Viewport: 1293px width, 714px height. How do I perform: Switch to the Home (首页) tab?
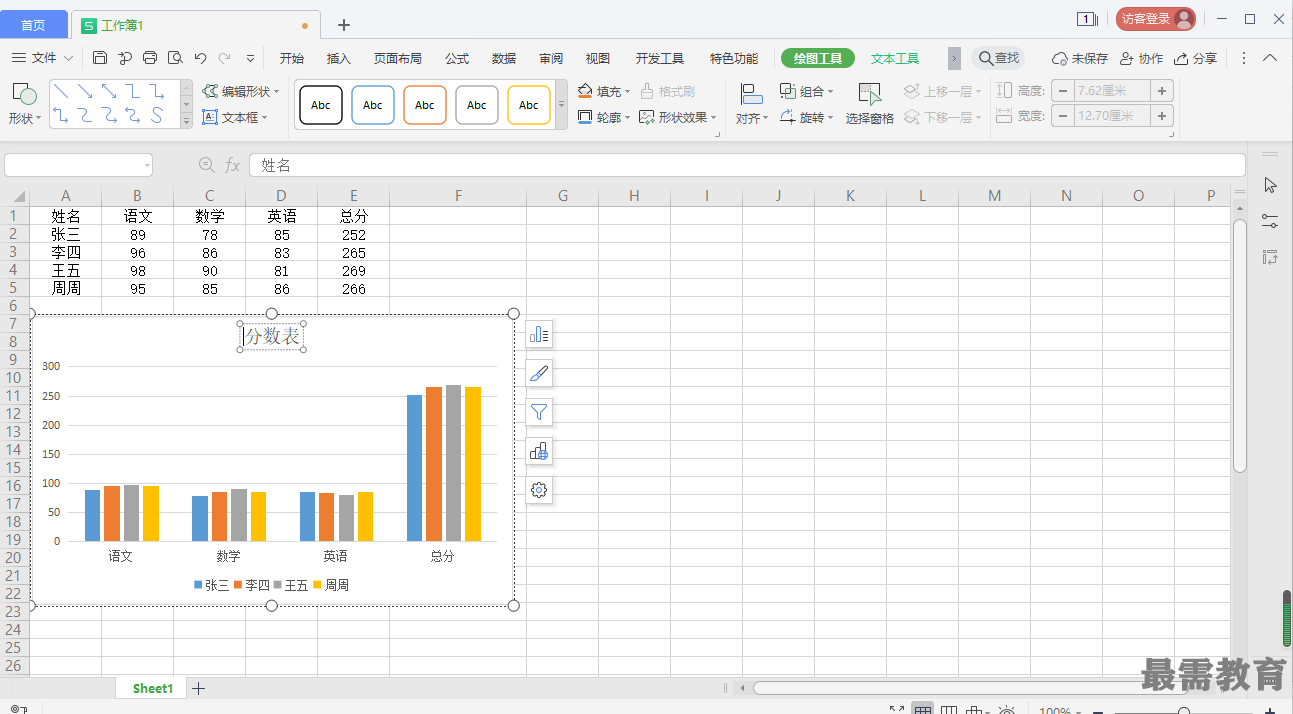[33, 25]
